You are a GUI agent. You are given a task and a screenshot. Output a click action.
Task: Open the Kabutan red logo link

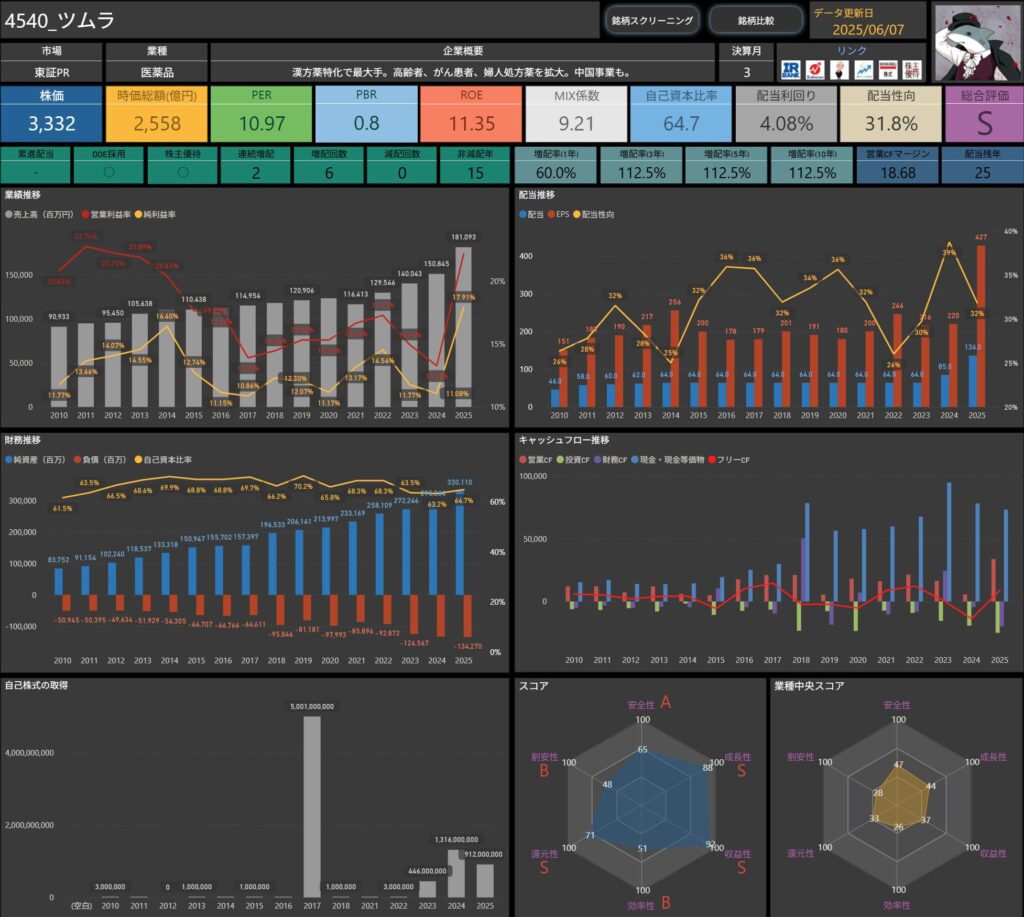814,70
